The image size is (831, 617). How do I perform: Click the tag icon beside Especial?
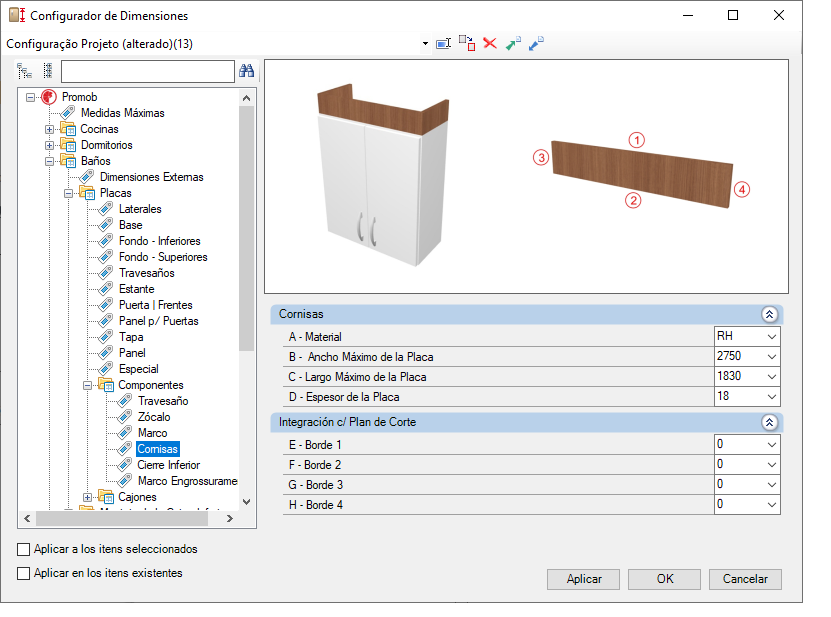pos(106,368)
